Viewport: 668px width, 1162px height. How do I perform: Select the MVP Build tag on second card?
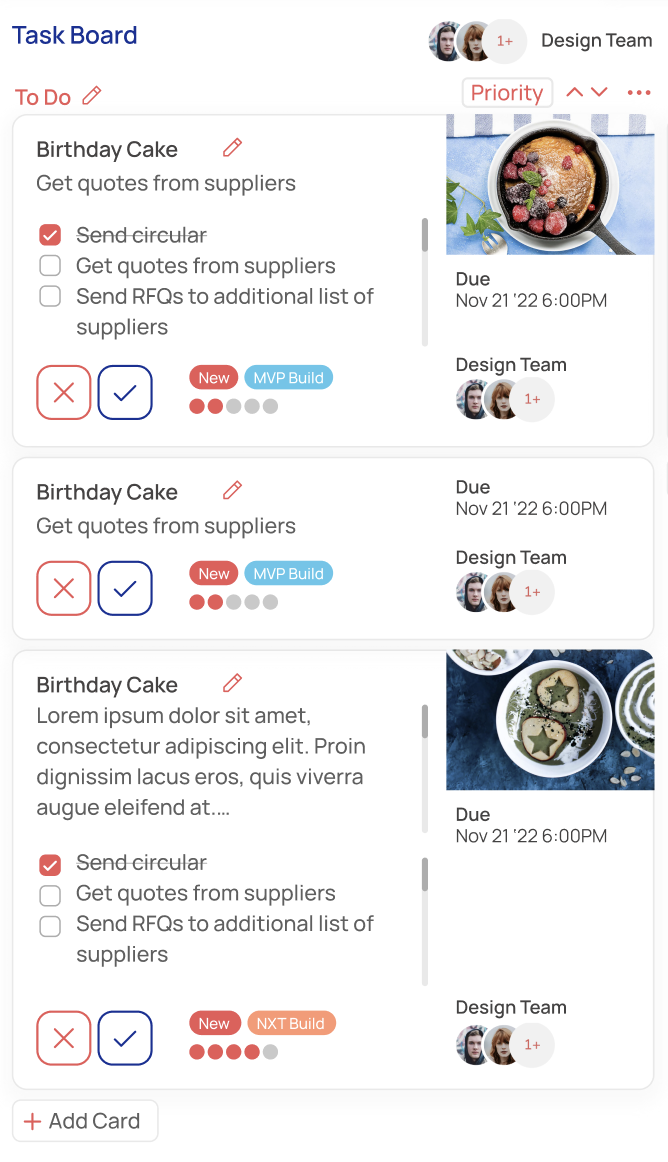288,574
